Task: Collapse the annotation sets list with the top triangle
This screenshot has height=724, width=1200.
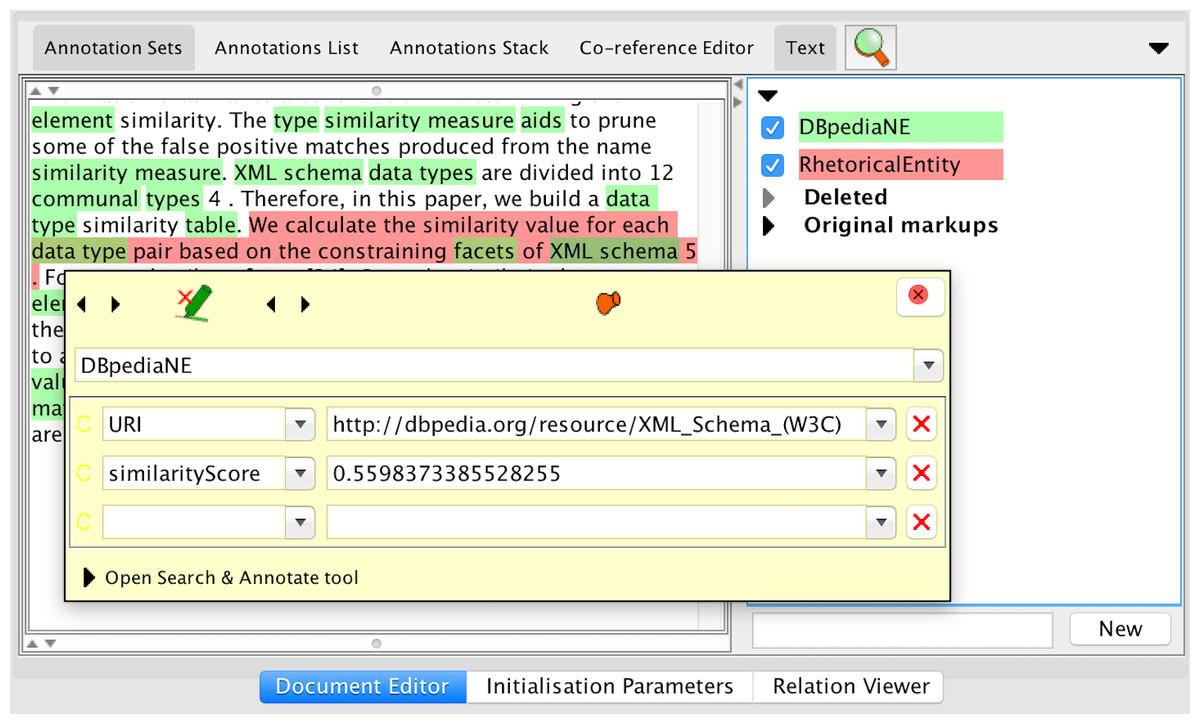Action: (767, 96)
